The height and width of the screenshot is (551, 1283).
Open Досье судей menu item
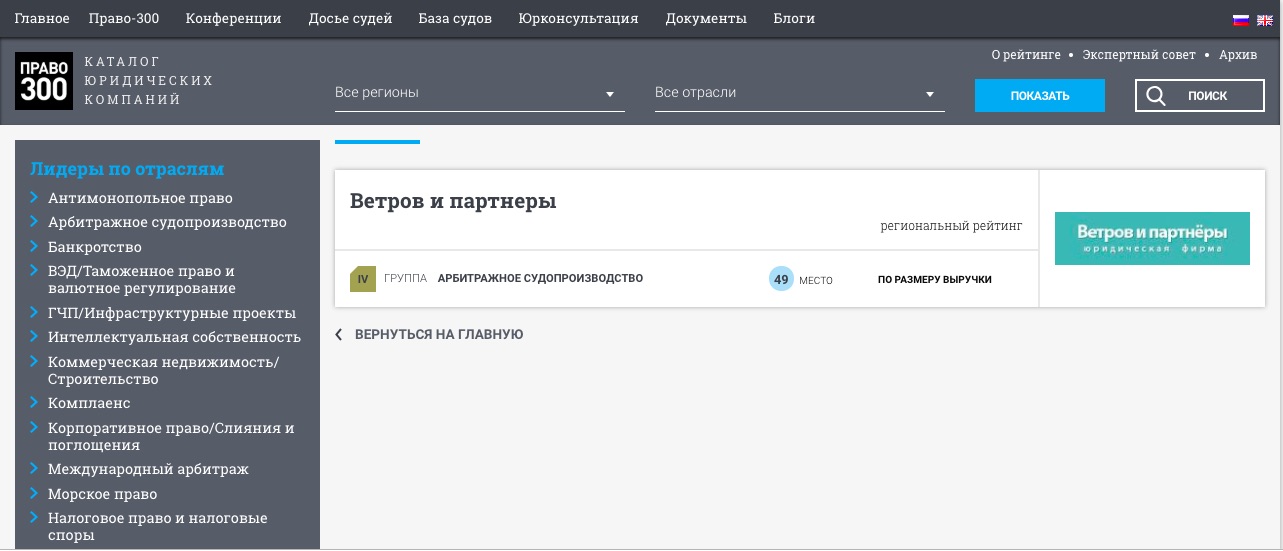(350, 18)
